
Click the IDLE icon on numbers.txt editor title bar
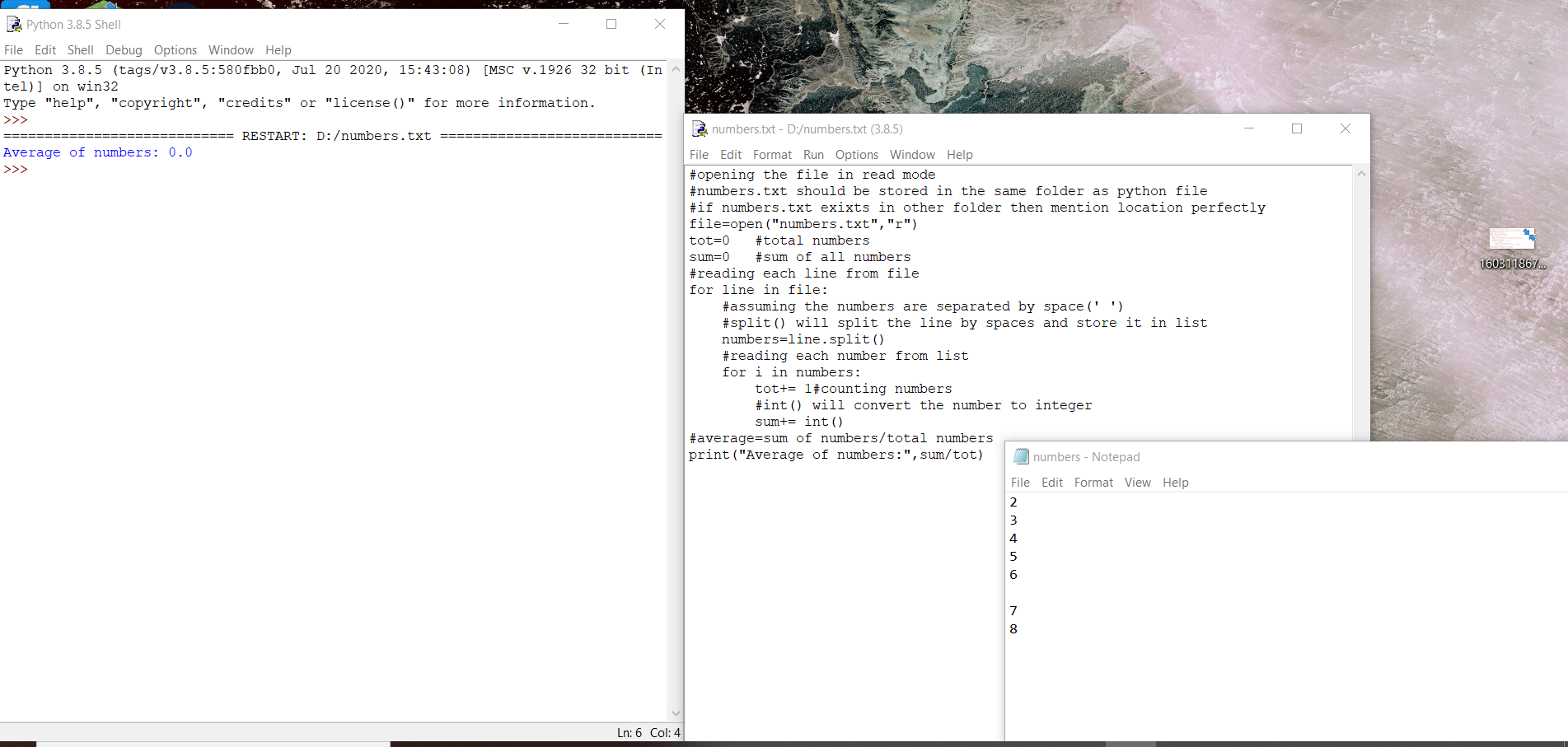[700, 129]
